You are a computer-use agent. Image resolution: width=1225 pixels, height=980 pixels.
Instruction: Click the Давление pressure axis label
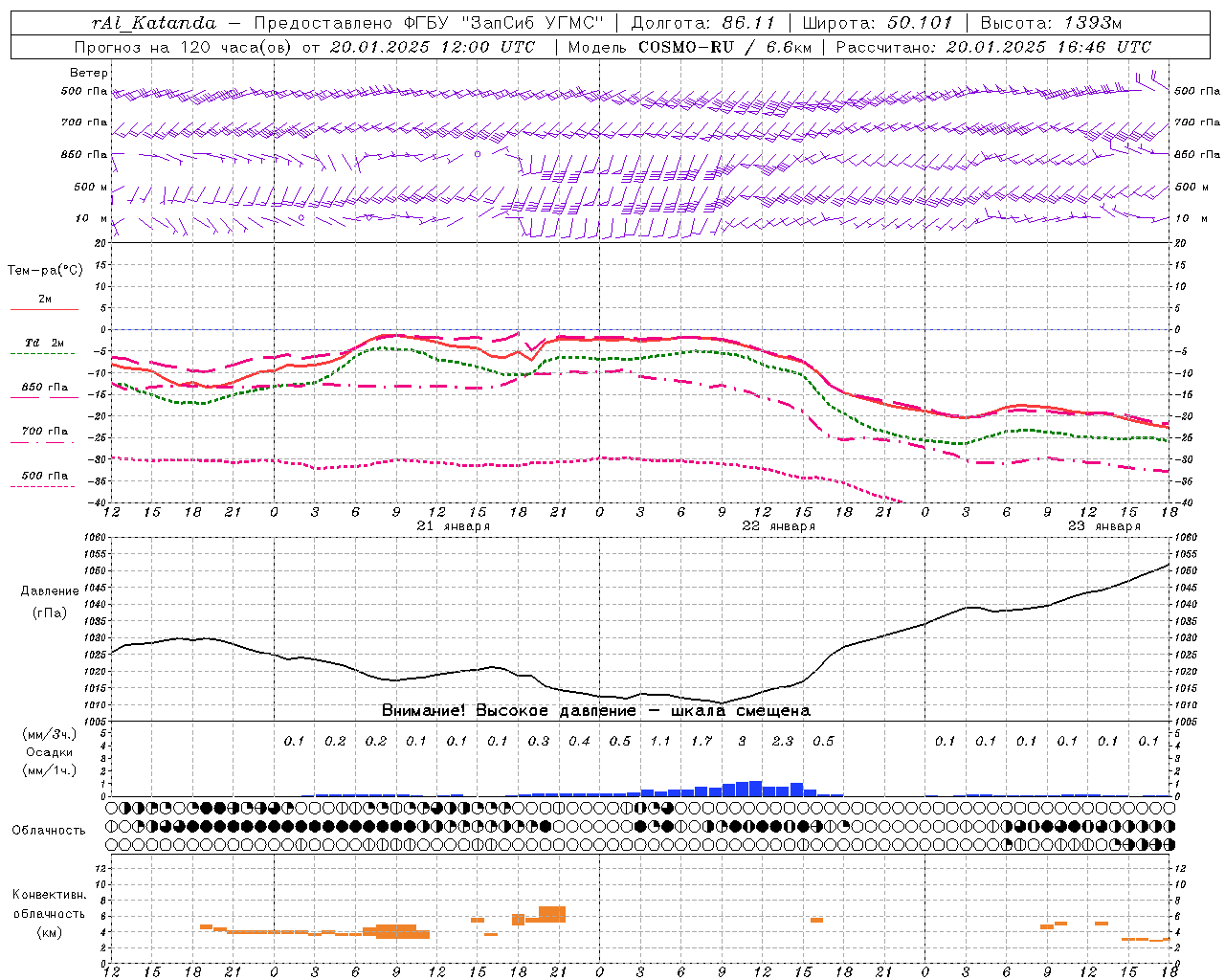pos(50,591)
